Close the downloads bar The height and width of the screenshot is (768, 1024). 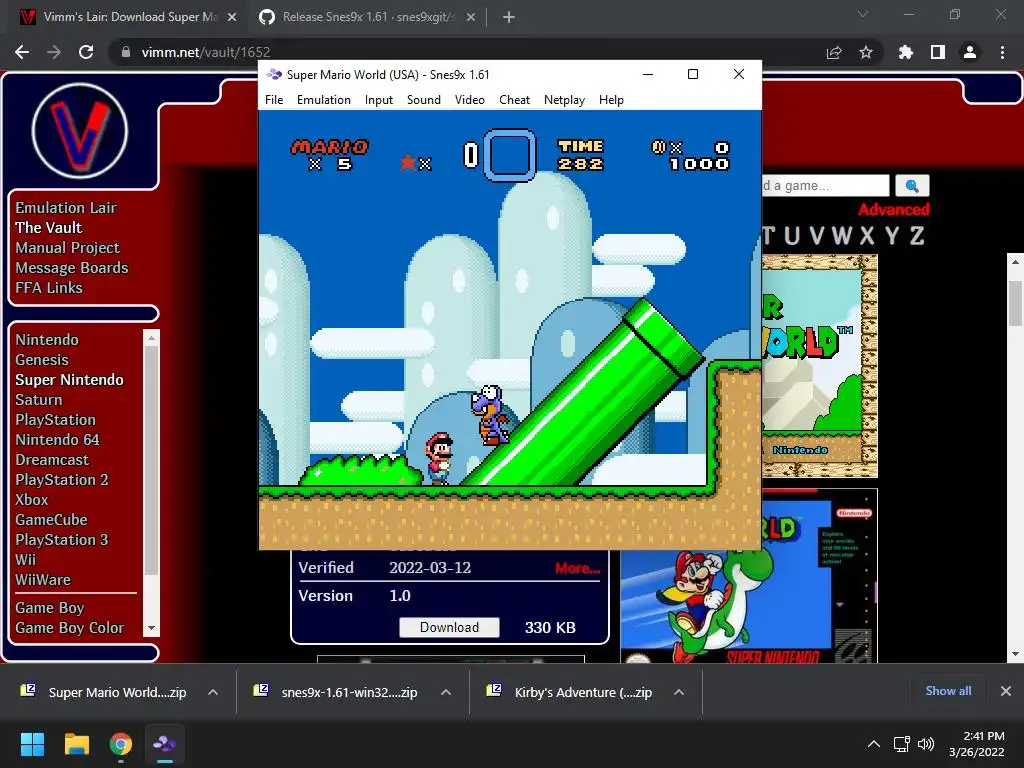click(1006, 691)
